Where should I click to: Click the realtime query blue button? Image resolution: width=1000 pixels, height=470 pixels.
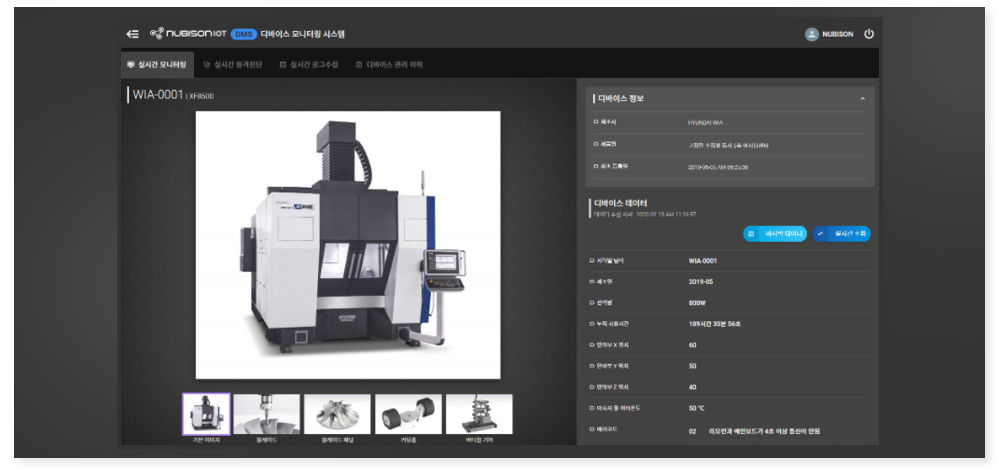tap(841, 234)
